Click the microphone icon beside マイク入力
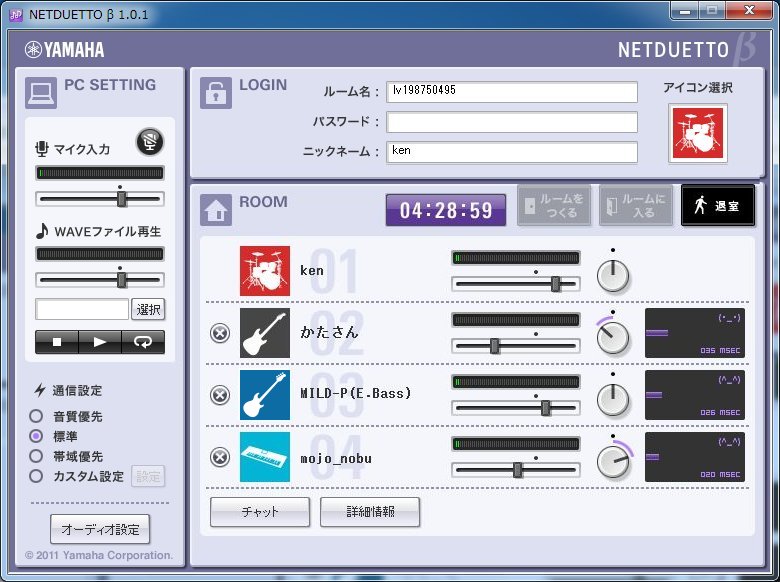 pyautogui.click(x=42, y=148)
